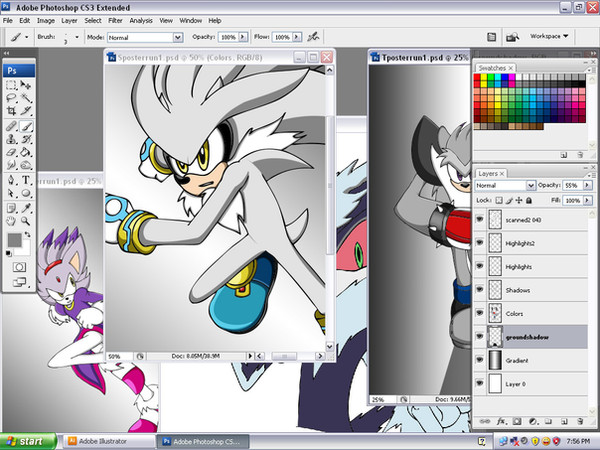Viewport: 600px width, 450px height.
Task: Open the Workspace dropdown
Action: click(549, 36)
